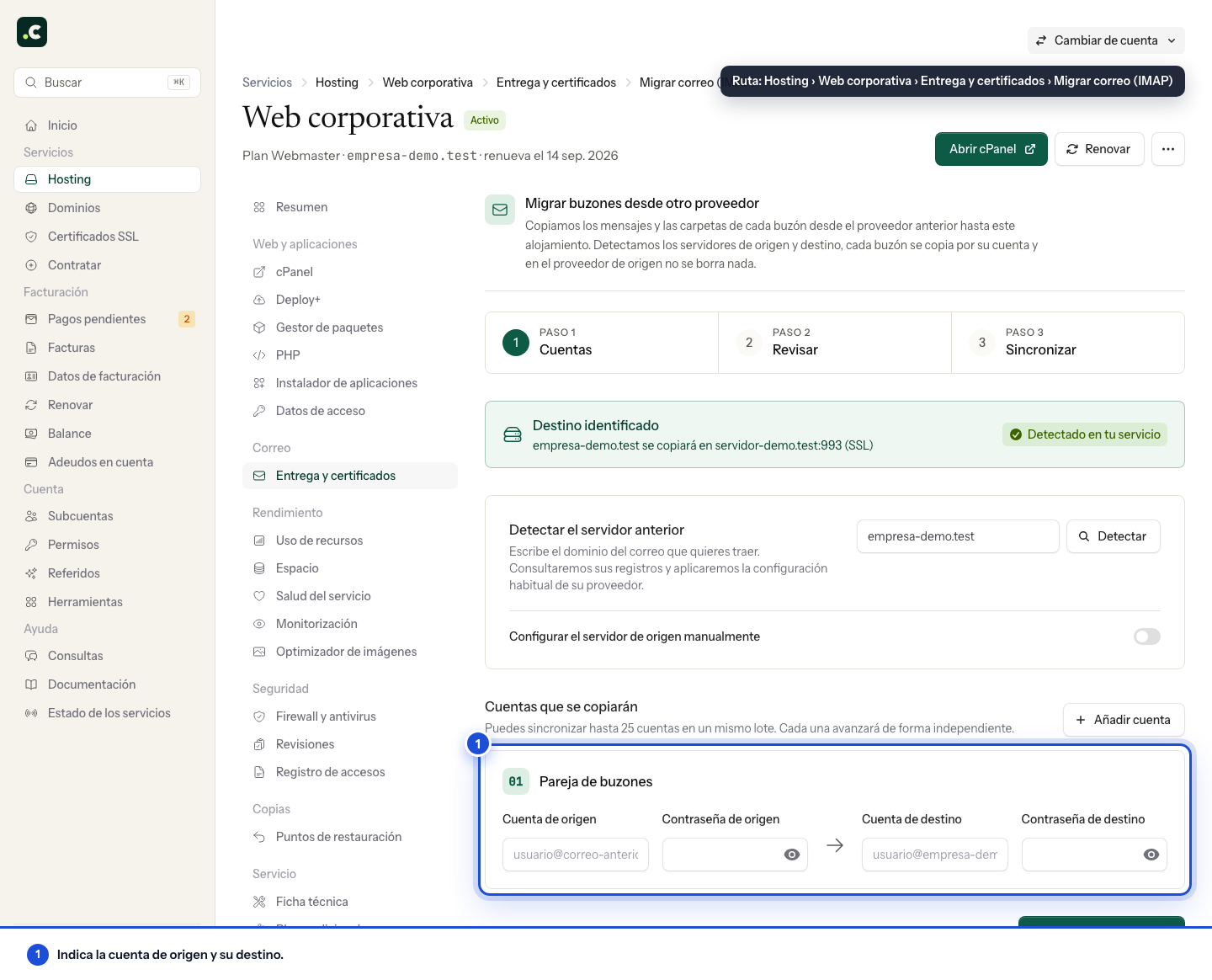Click the Uso de recursos icon
Viewport: 1212px width, 980px height.
[259, 541]
